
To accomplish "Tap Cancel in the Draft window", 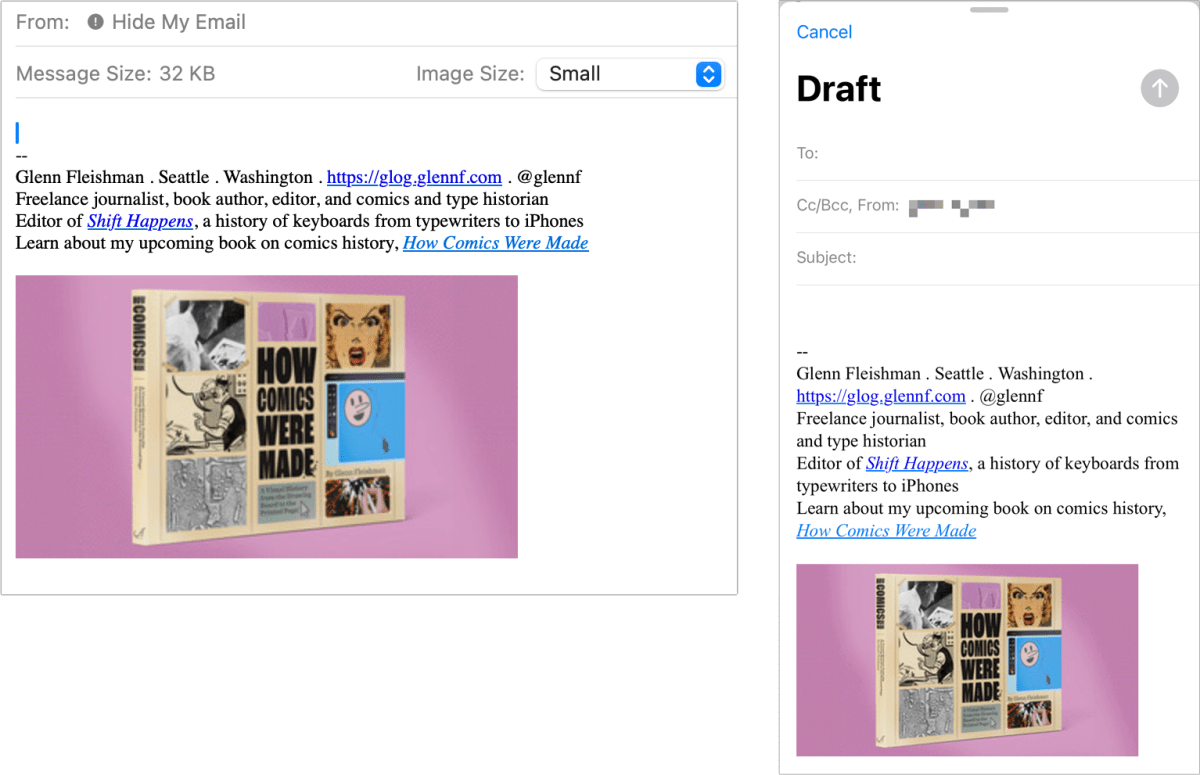I will tap(824, 32).
